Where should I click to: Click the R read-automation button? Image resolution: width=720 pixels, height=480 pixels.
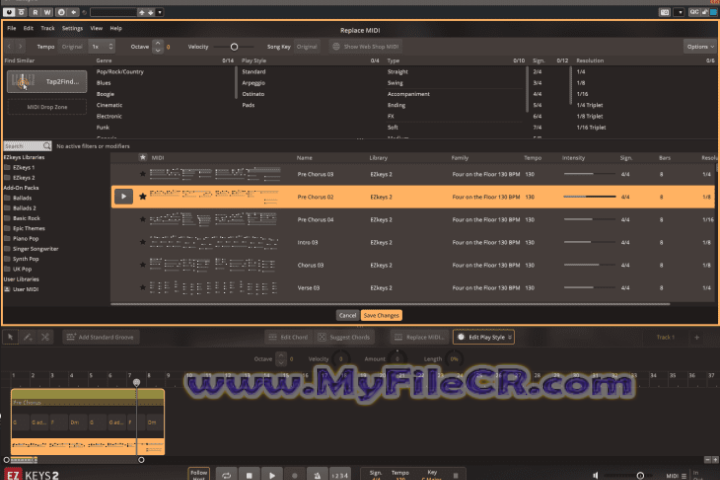(35, 12)
